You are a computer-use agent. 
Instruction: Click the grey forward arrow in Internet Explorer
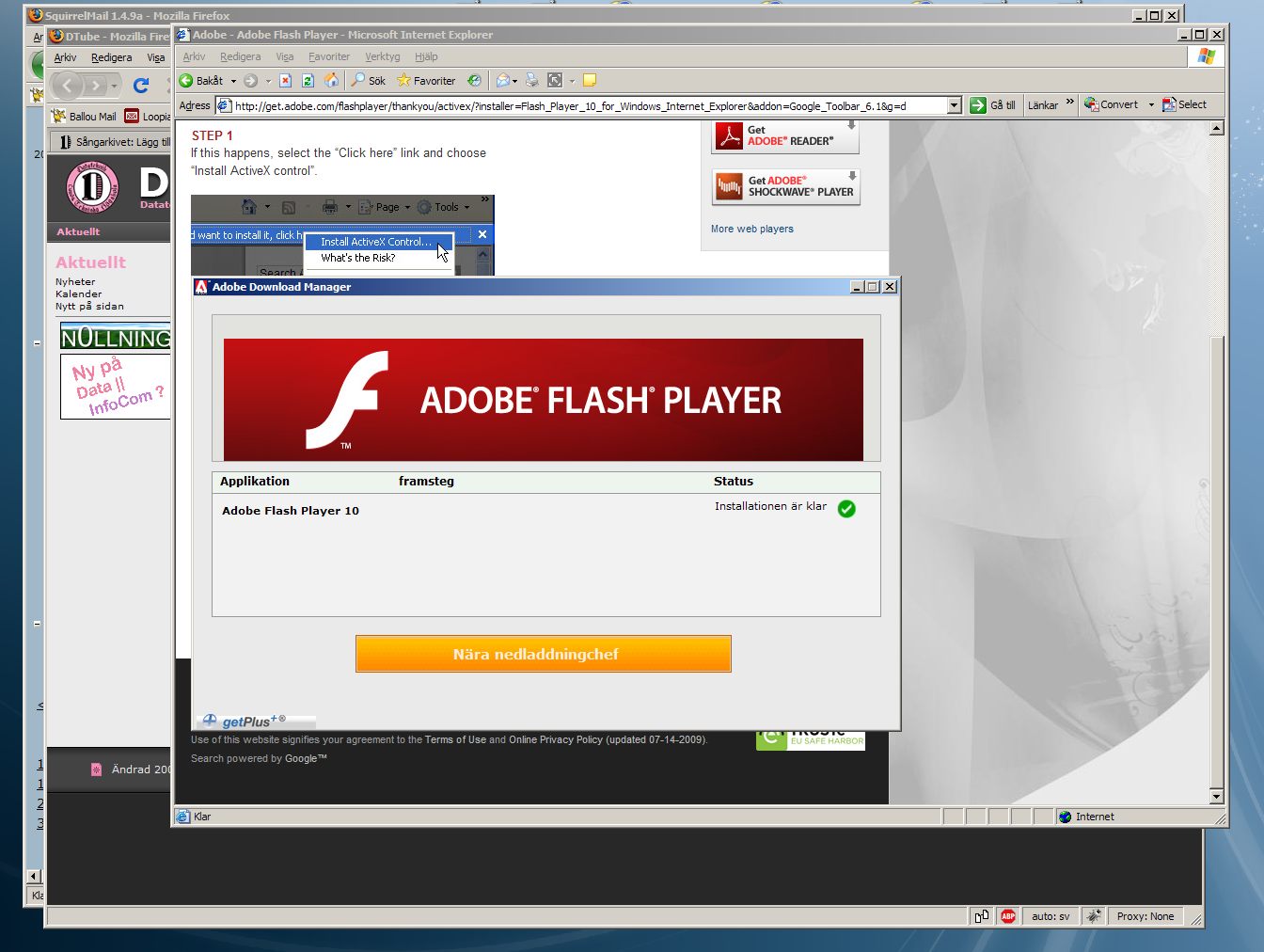pos(251,81)
